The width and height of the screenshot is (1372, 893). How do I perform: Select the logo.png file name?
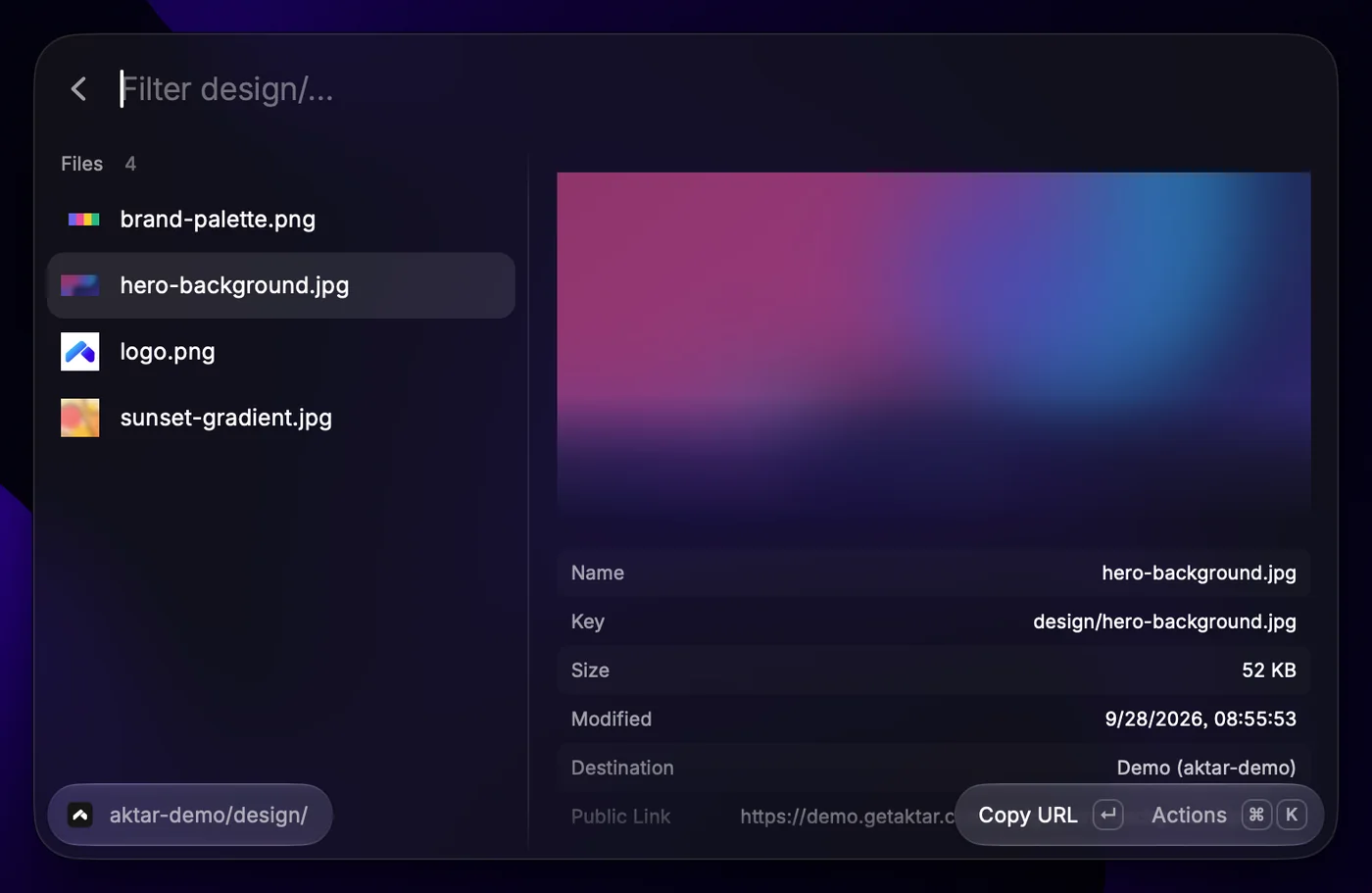pos(168,352)
